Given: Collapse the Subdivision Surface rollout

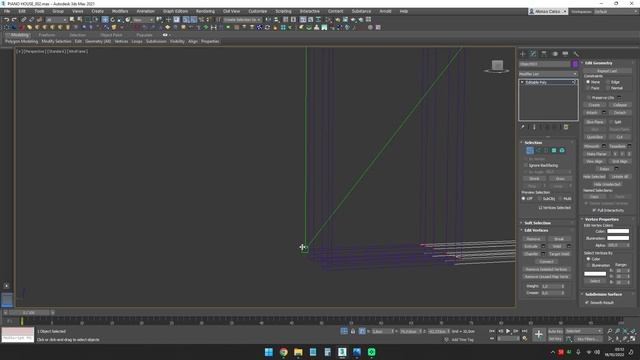Looking at the screenshot, I should click(603, 294).
